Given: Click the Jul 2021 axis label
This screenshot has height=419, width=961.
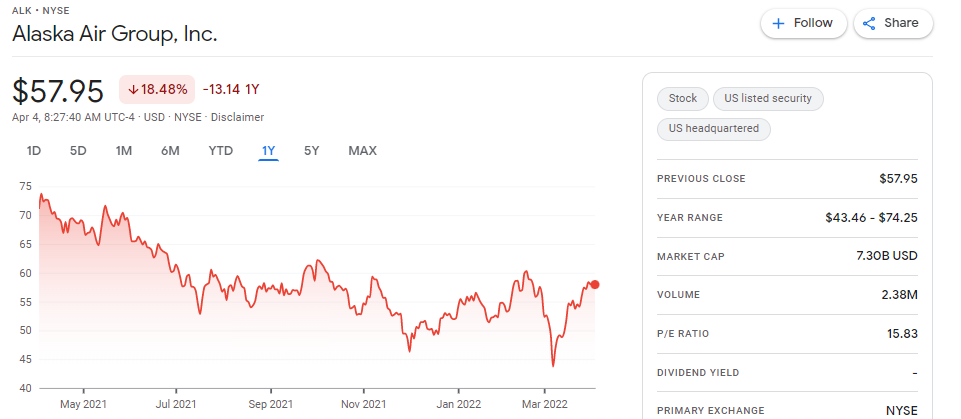Looking at the screenshot, I should tap(176, 404).
